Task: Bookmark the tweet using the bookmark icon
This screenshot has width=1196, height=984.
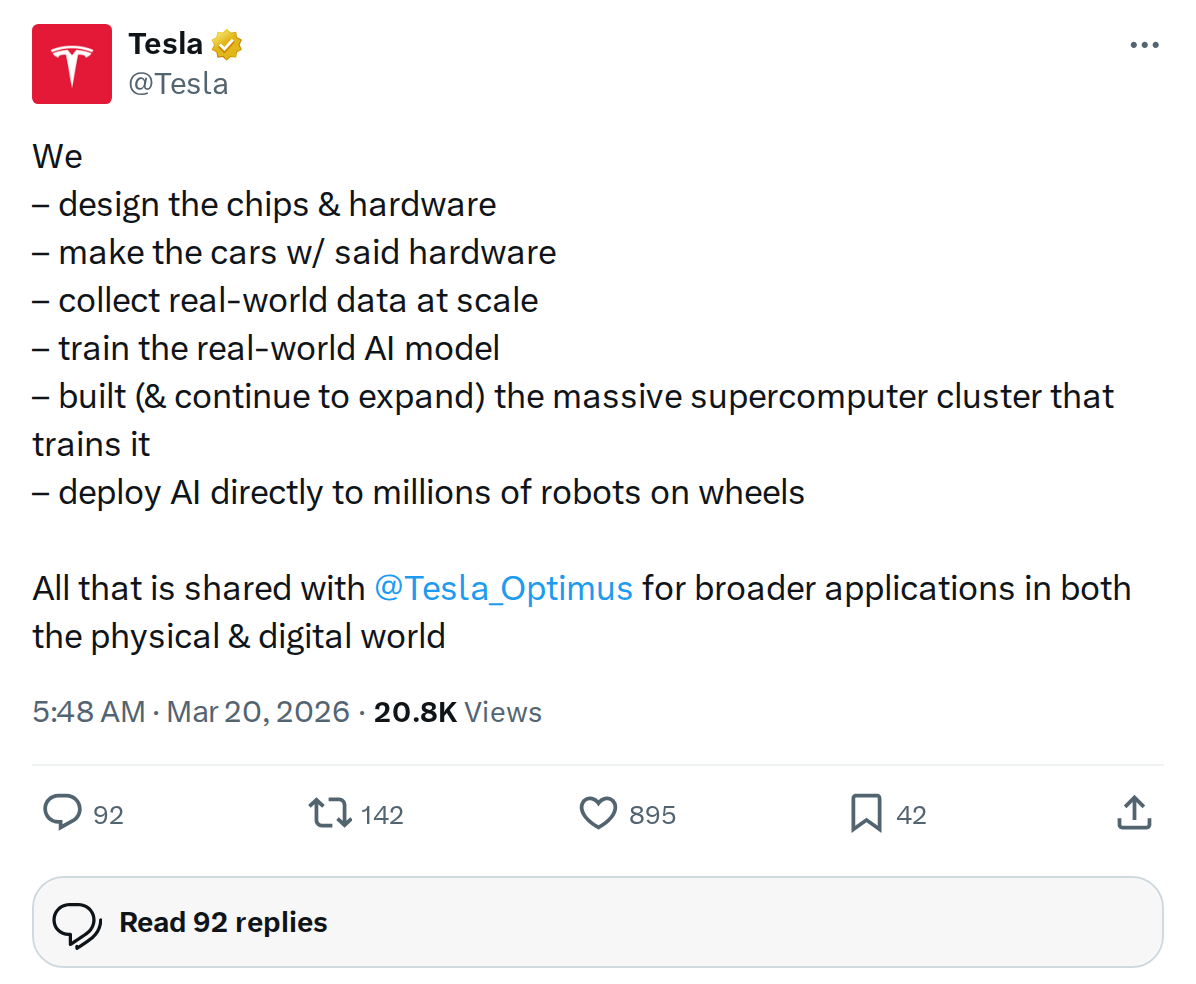Action: pos(866,813)
